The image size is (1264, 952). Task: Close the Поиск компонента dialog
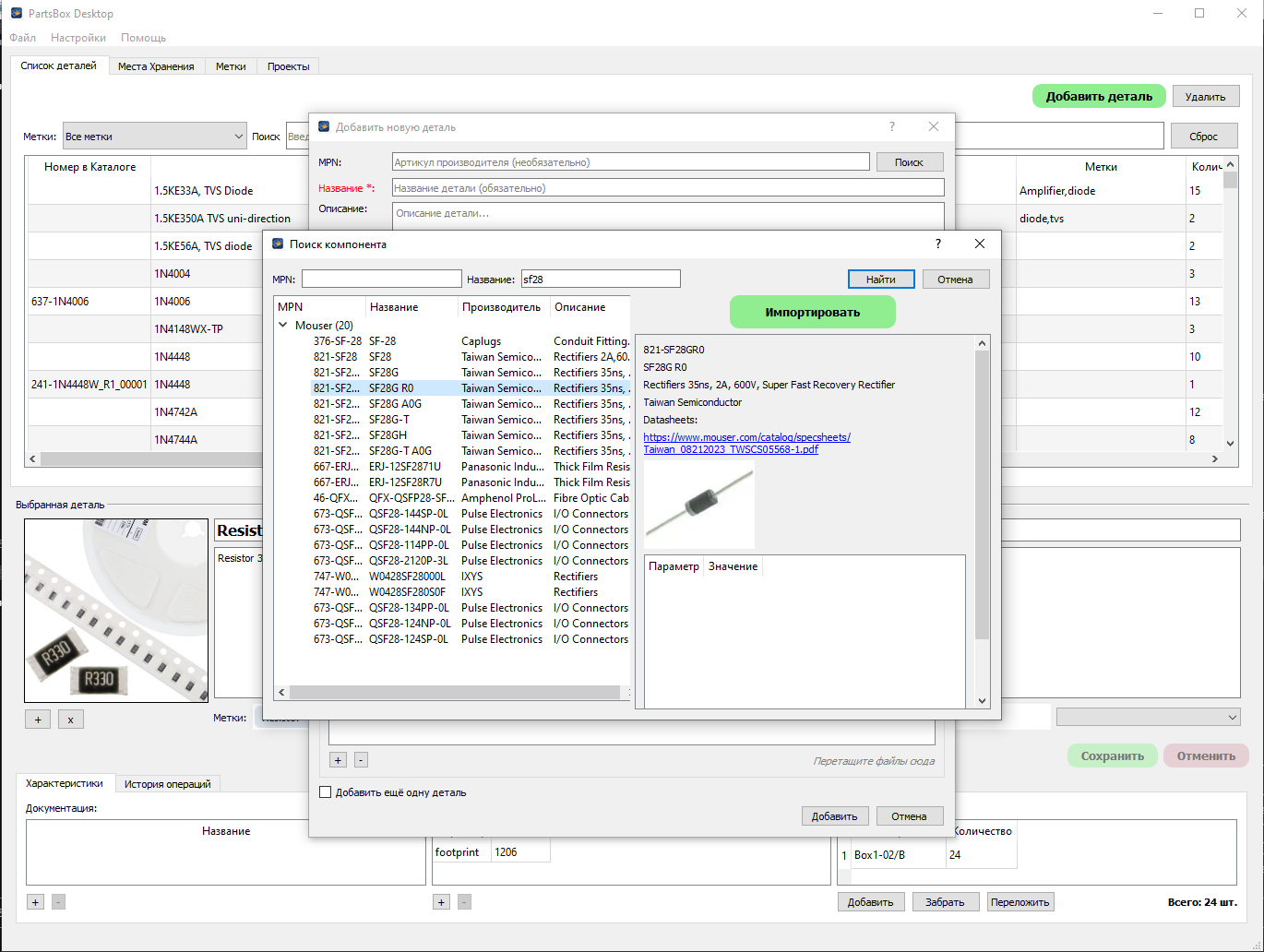(x=980, y=244)
